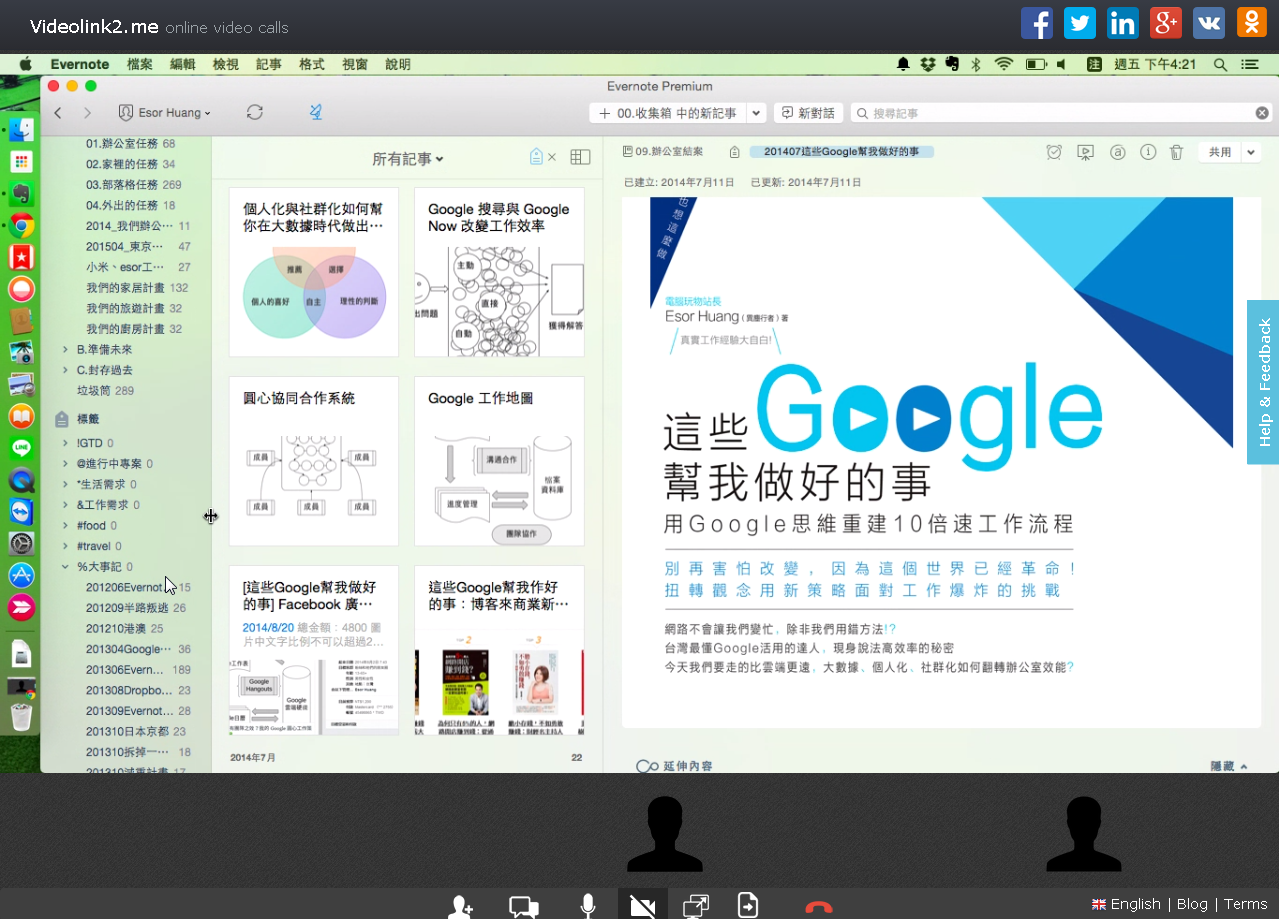Open the 檢視 menu
The width and height of the screenshot is (1279, 919).
click(x=226, y=64)
